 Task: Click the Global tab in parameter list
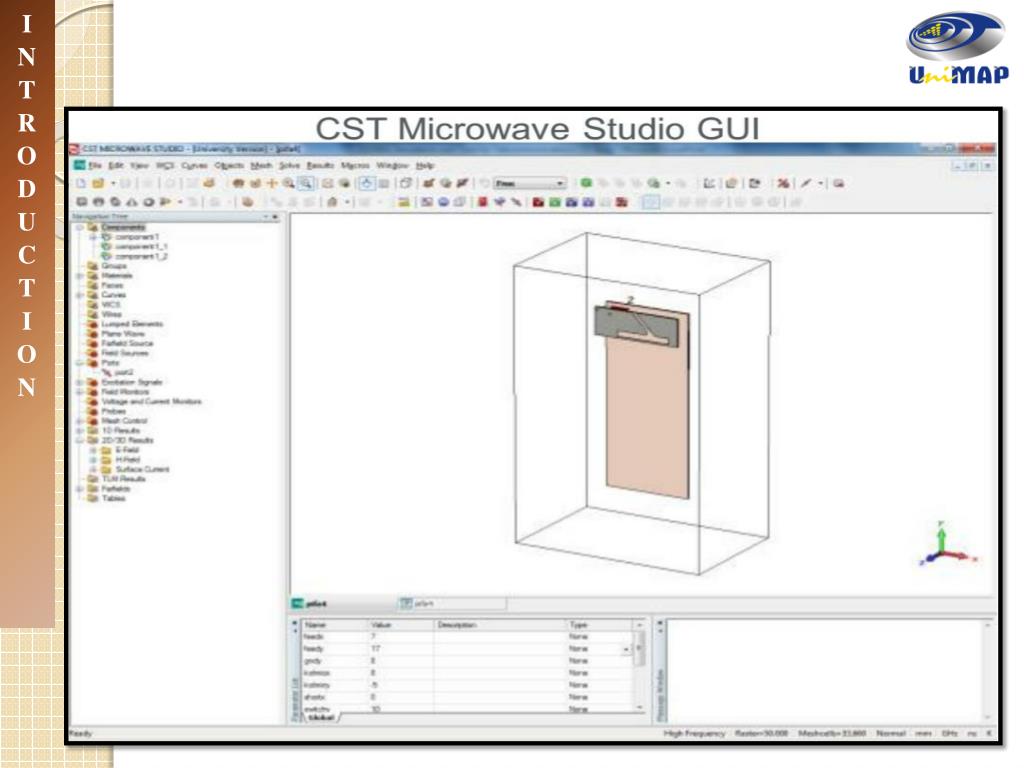pos(321,717)
